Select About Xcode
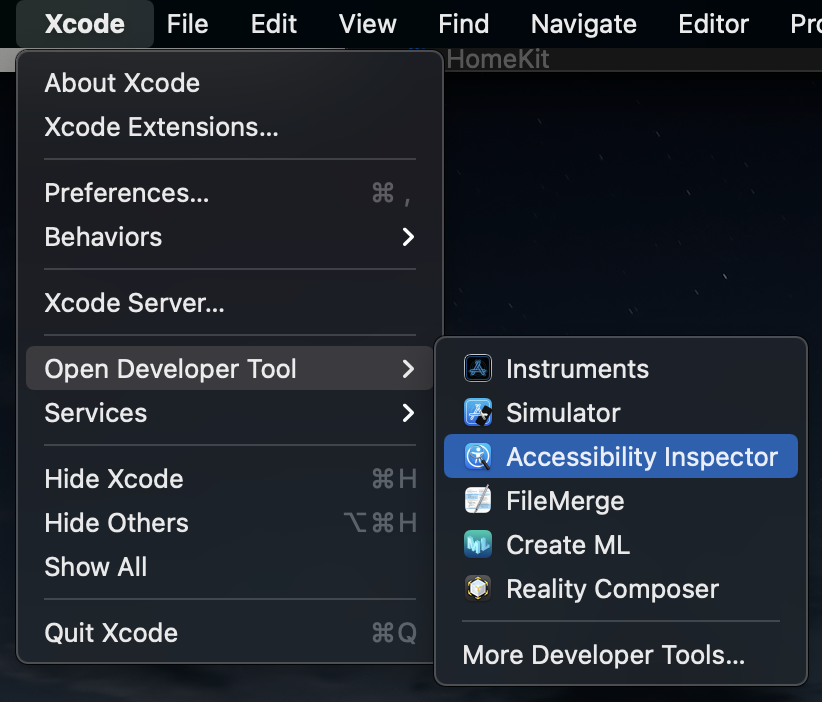822x702 pixels. point(122,83)
